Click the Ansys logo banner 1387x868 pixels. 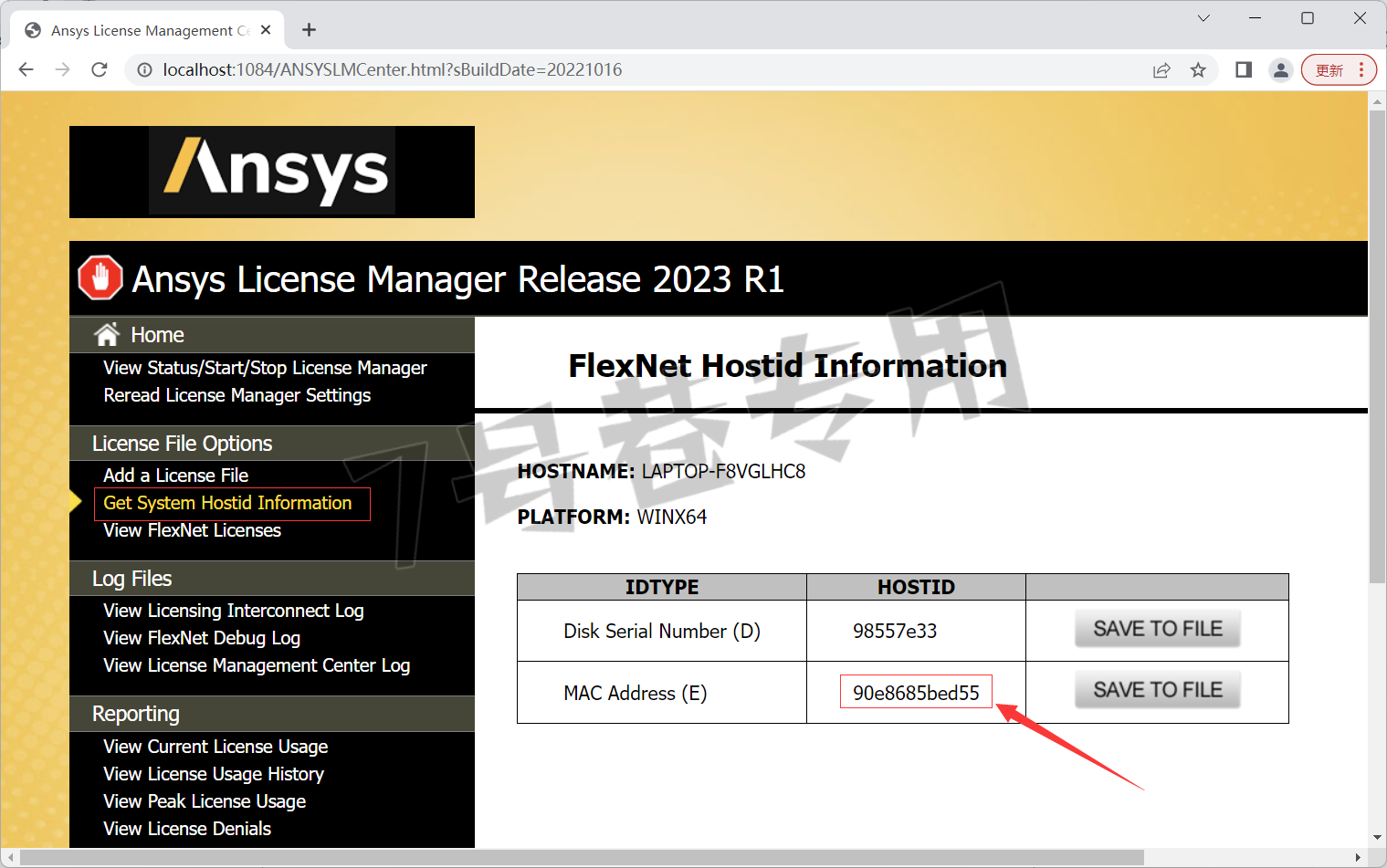[x=272, y=172]
